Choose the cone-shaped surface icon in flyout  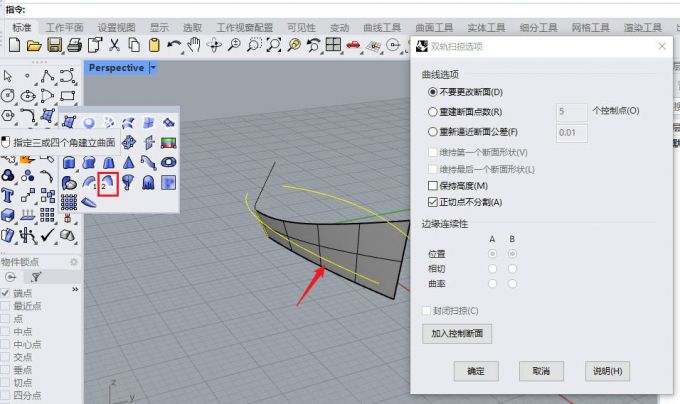tap(128, 163)
